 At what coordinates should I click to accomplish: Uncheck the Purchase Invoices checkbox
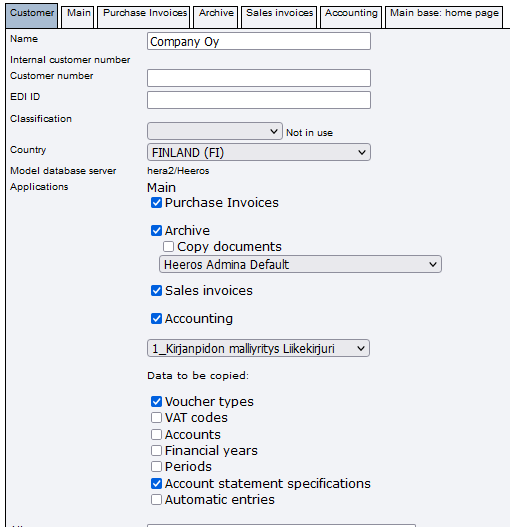pyautogui.click(x=156, y=203)
